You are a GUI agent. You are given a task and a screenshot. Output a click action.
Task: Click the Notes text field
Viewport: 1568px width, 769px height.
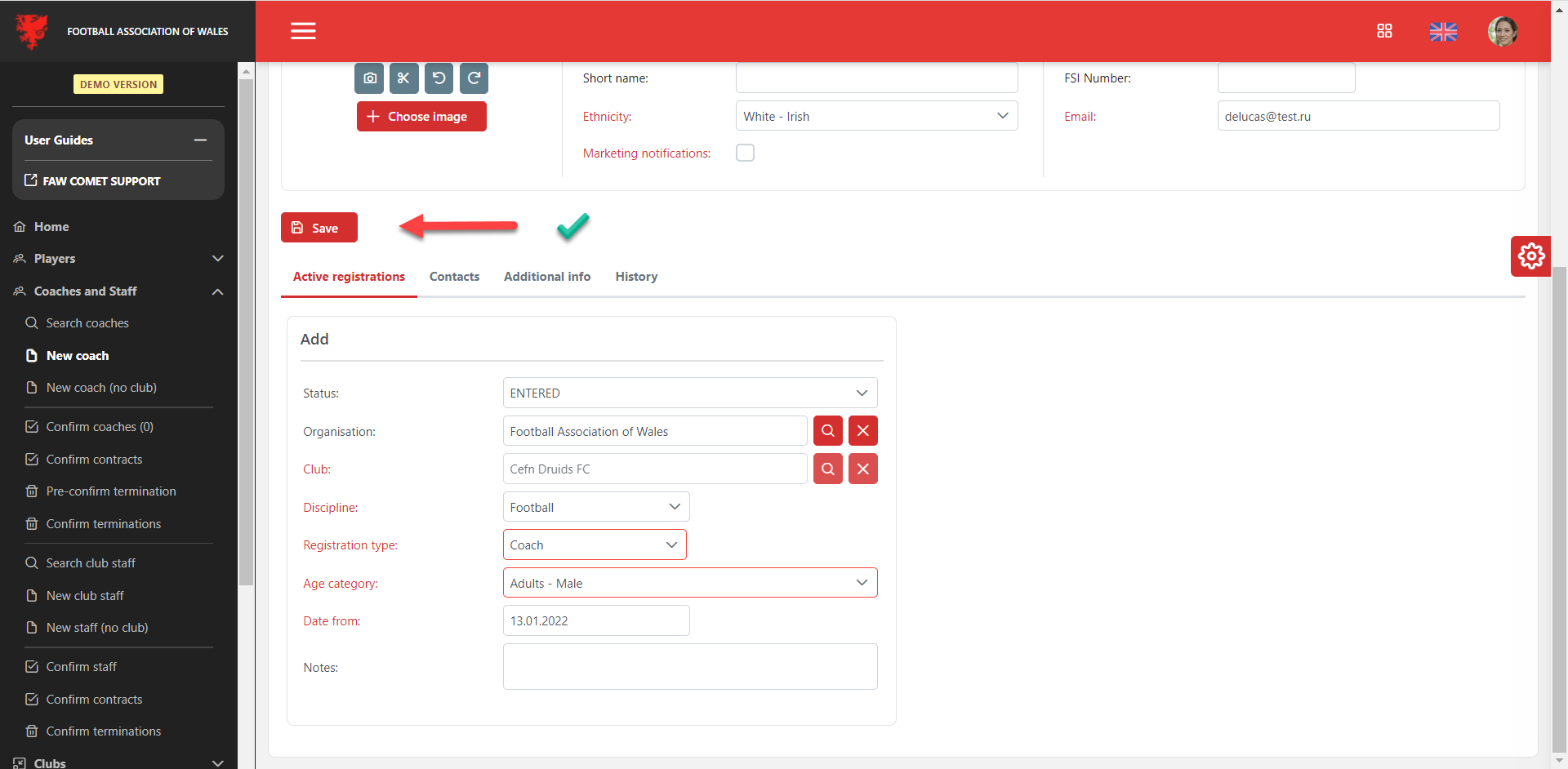(x=689, y=666)
